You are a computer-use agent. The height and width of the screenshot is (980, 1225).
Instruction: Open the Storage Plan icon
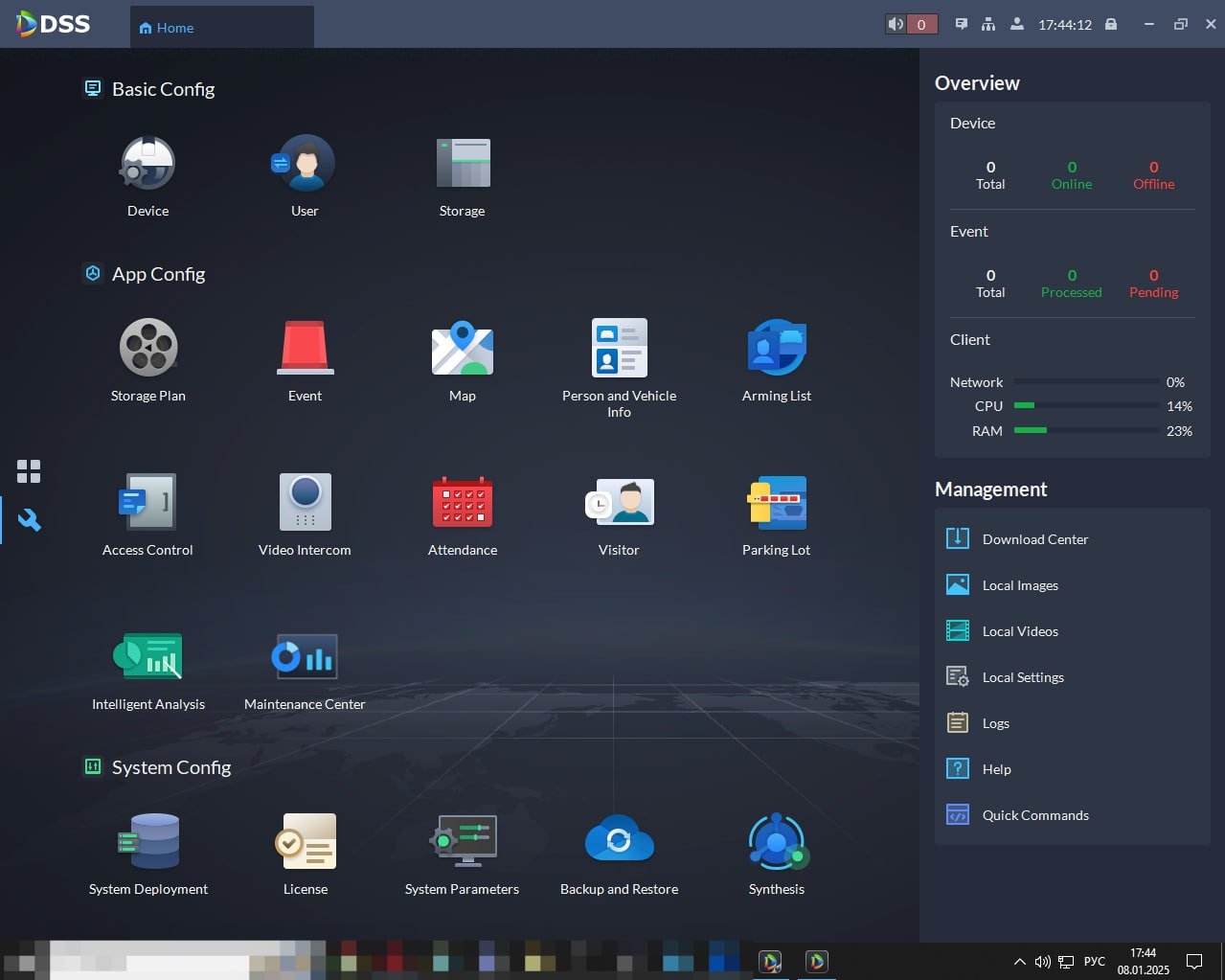pyautogui.click(x=147, y=348)
